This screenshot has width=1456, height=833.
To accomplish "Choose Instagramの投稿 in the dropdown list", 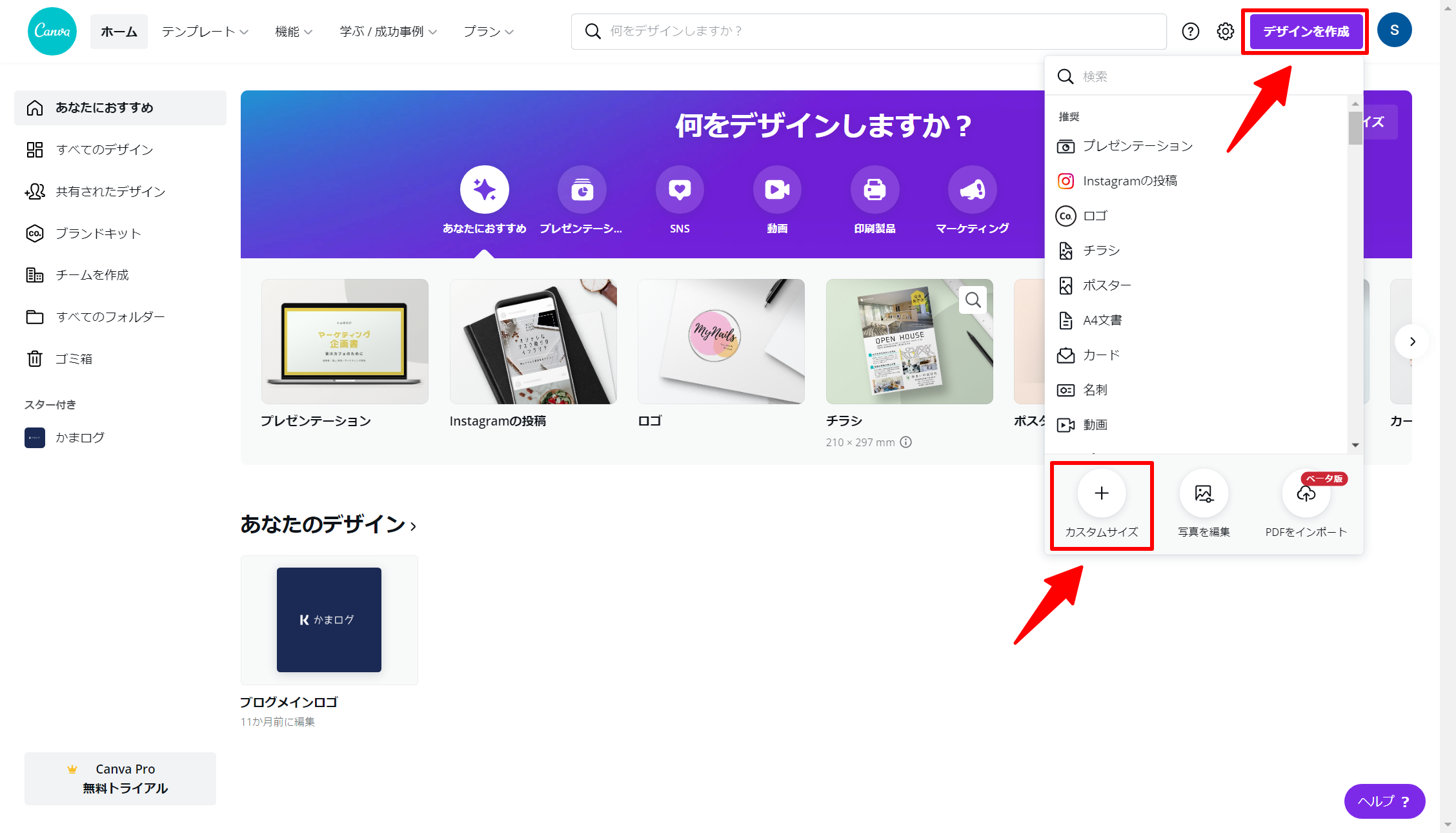I will coord(1196,181).
